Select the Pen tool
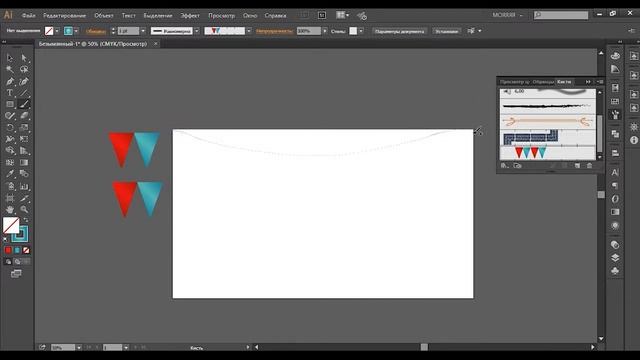Viewport: 640px width, 360px height. coord(10,81)
